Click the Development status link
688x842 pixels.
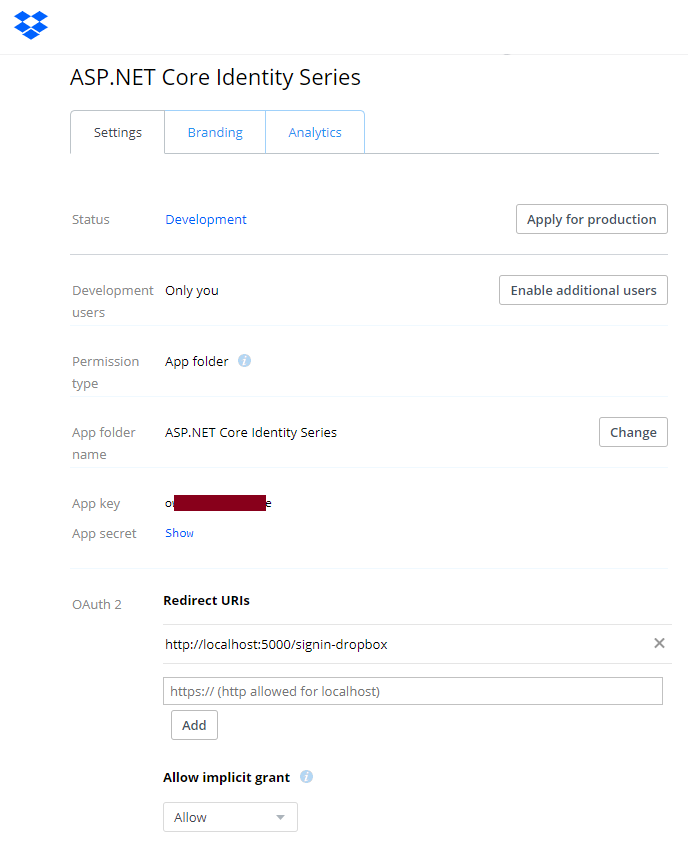pos(206,219)
